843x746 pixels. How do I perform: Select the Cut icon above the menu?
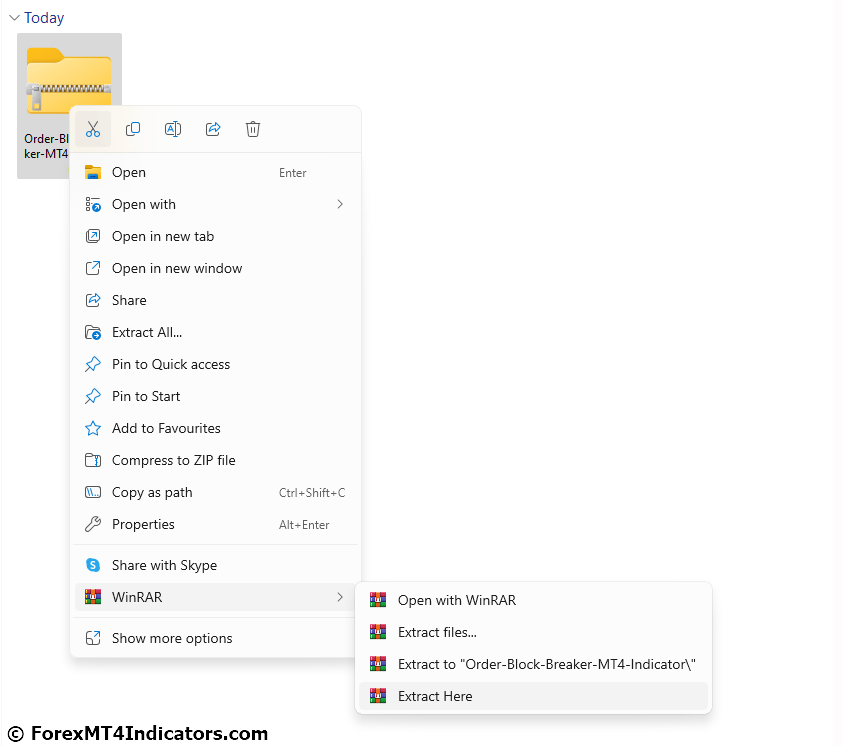[93, 128]
